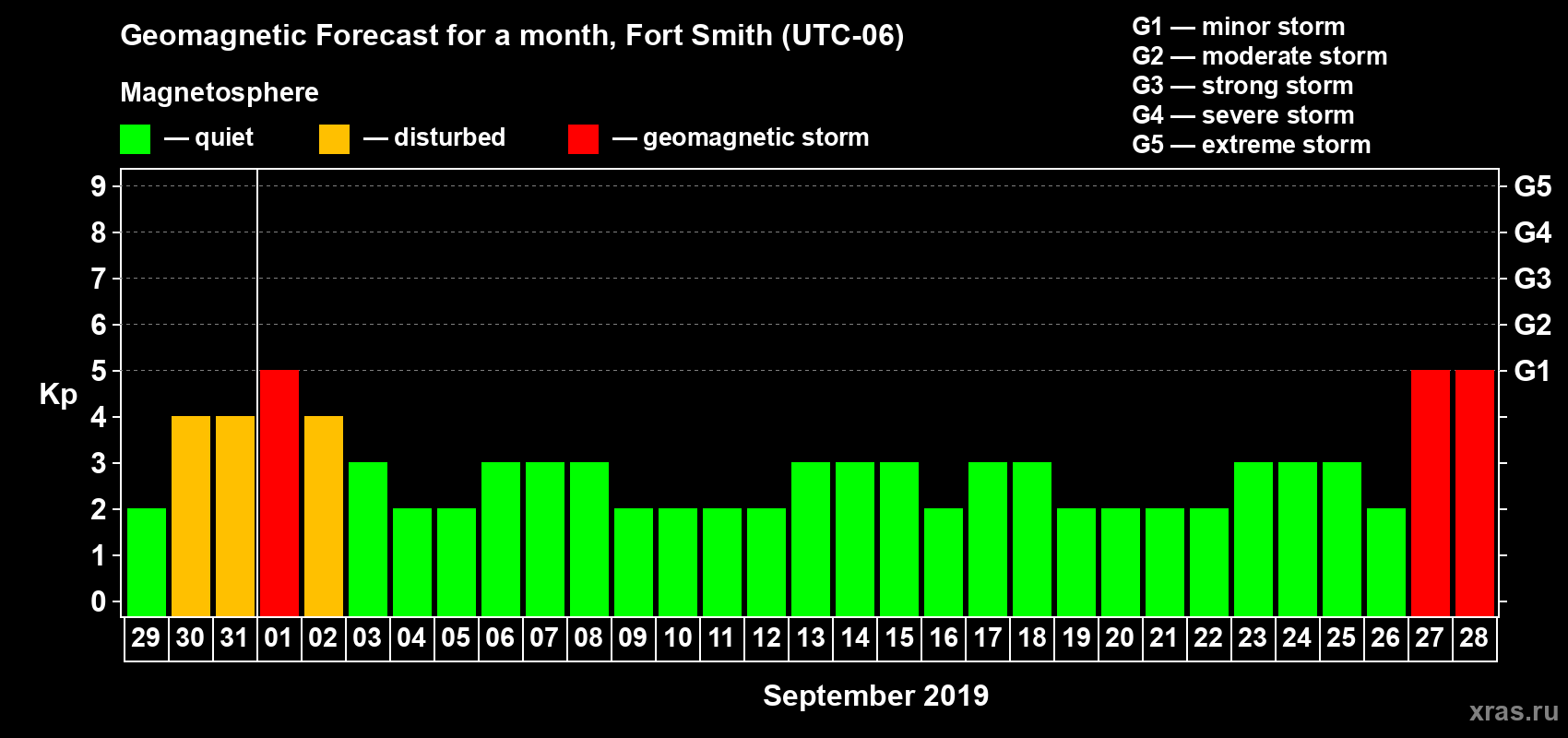The image size is (1568, 738).
Task: Click the 'G3 — strong storm' legend line
Action: pos(1243,86)
